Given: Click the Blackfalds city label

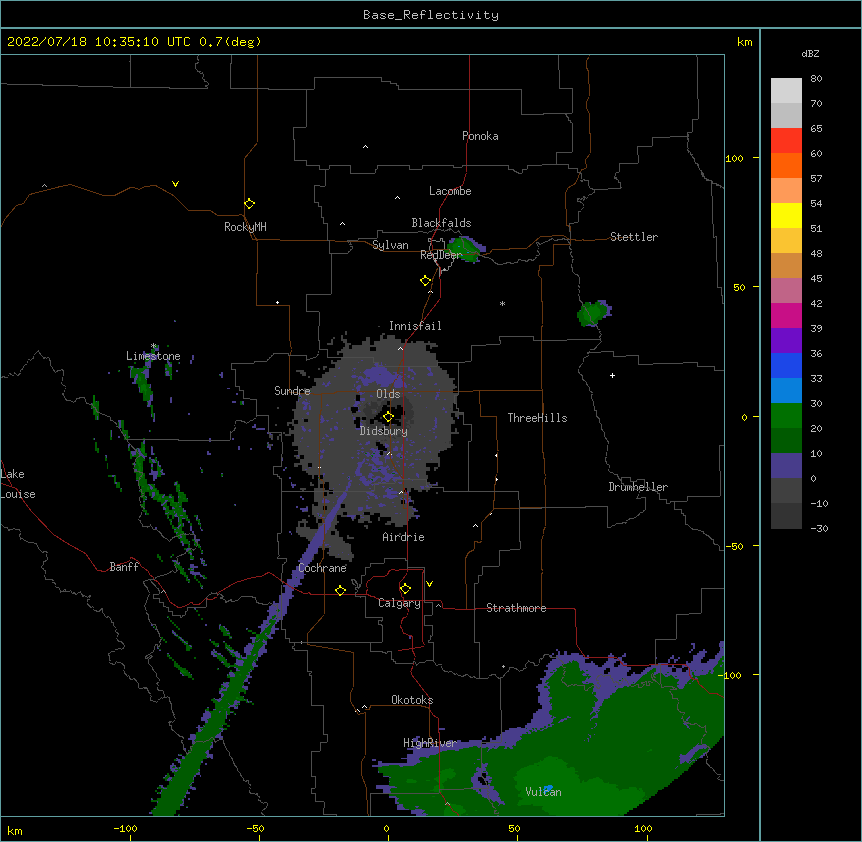Looking at the screenshot, I should click(441, 223).
